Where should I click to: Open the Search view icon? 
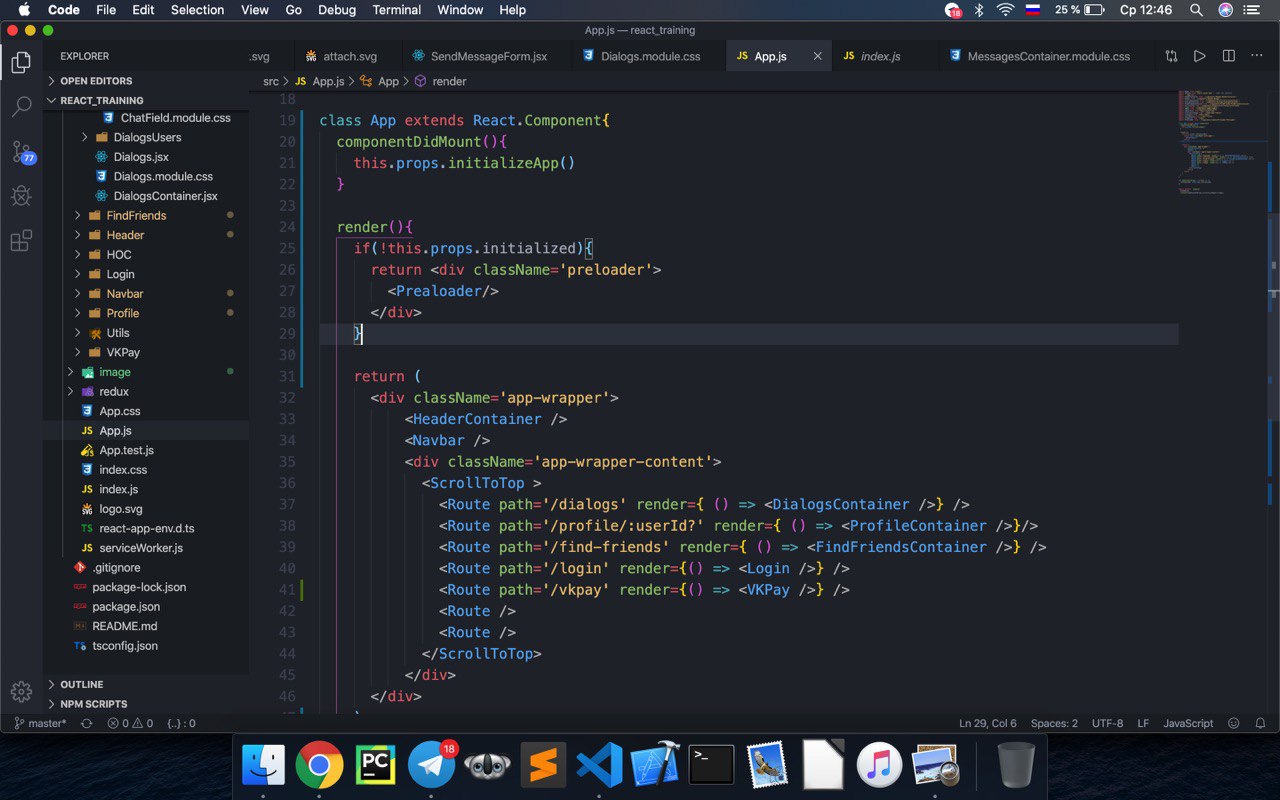pyautogui.click(x=21, y=107)
